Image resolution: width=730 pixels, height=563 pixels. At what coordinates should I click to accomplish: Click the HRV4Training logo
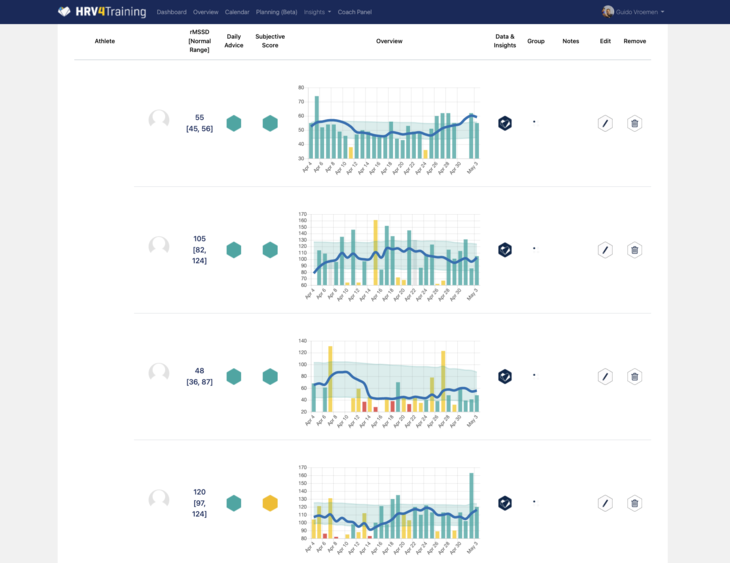click(102, 12)
